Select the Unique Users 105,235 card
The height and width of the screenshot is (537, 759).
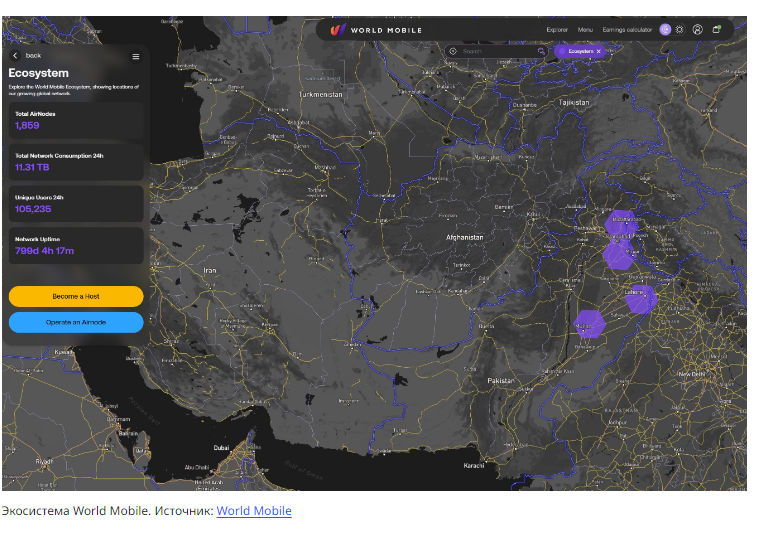[76, 204]
